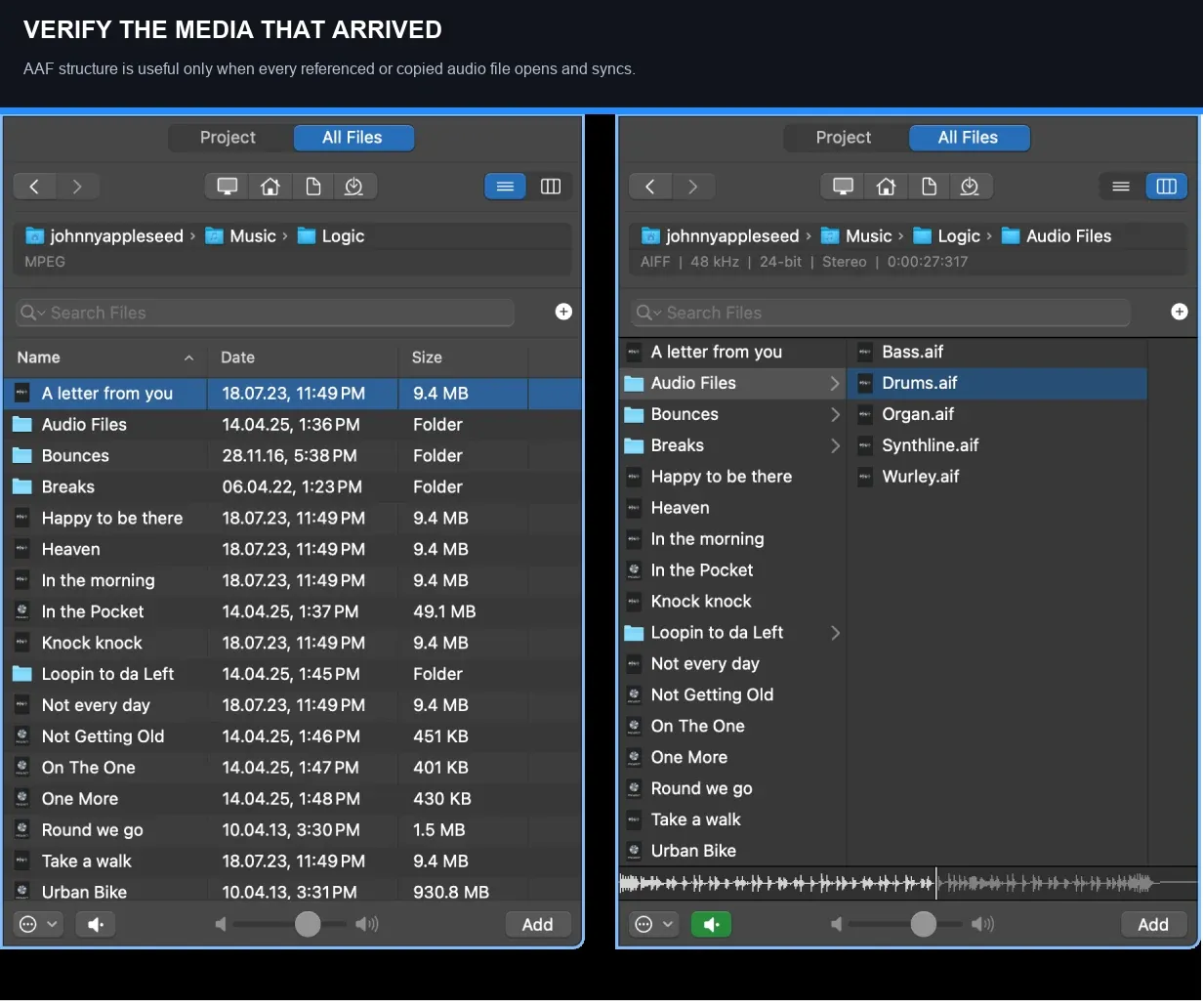
Task: Open search options in left search field
Action: tap(33, 313)
